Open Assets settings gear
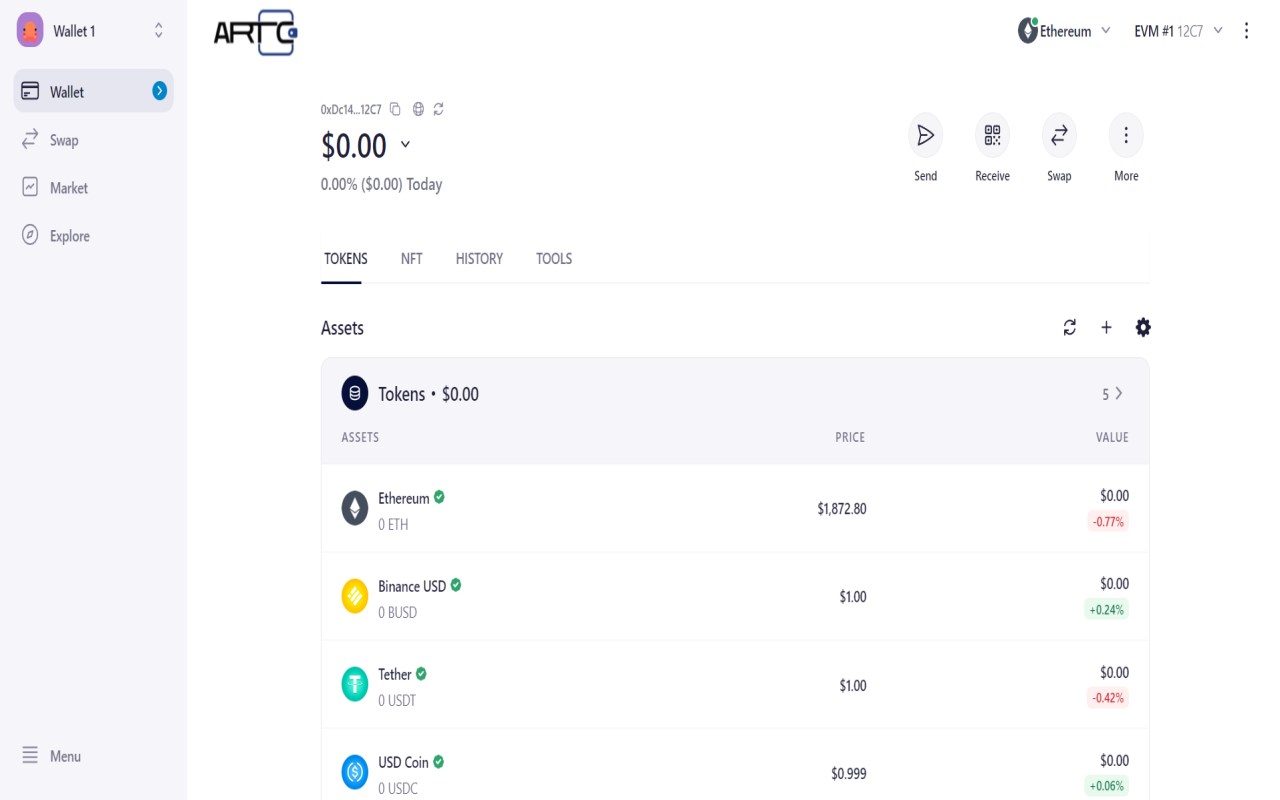The height and width of the screenshot is (800, 1280). (1143, 327)
